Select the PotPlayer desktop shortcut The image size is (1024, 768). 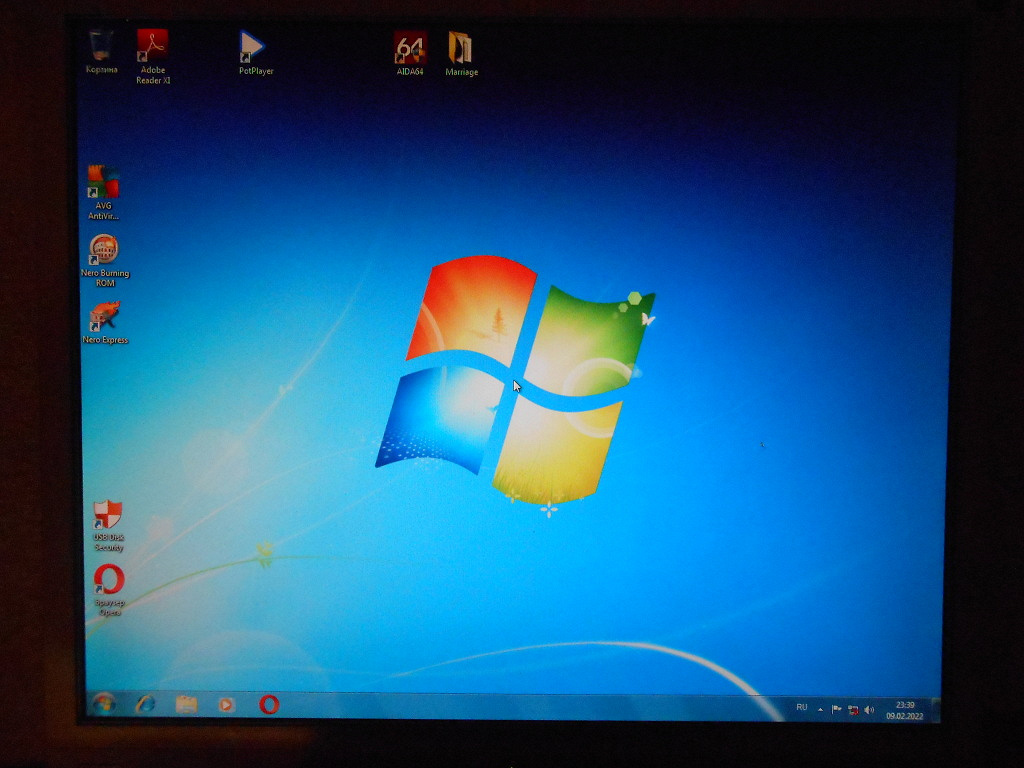click(255, 53)
